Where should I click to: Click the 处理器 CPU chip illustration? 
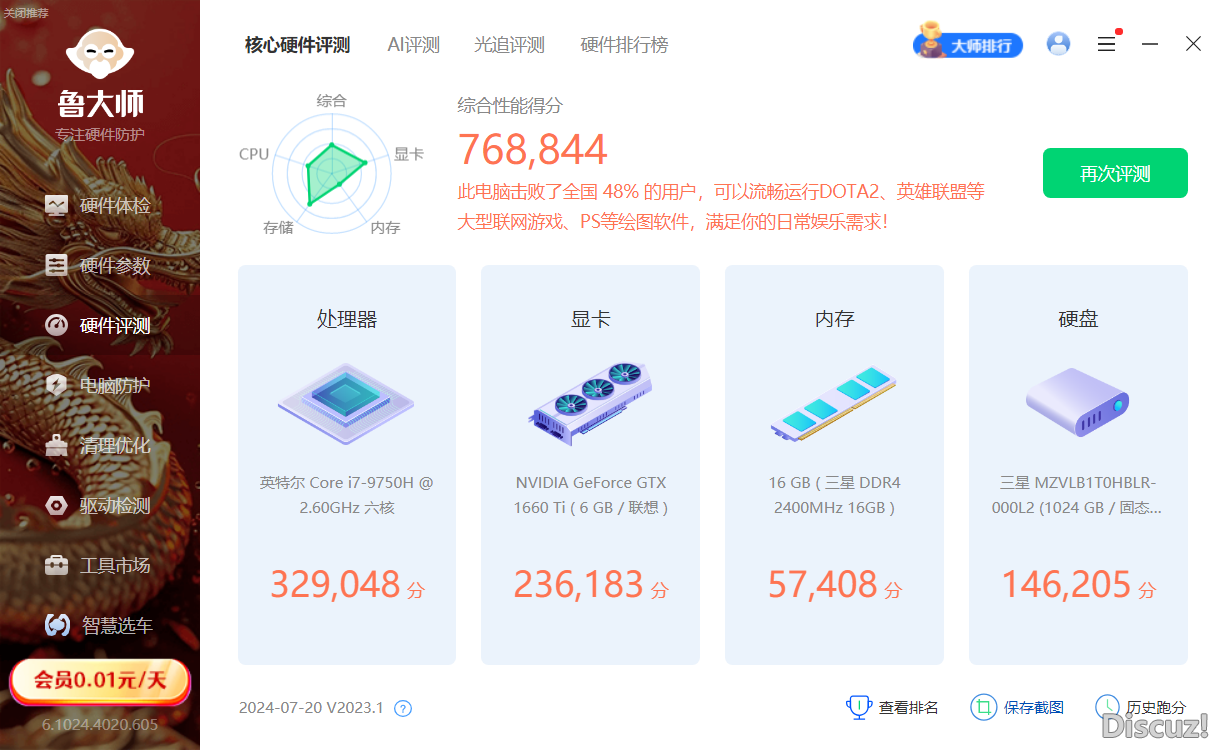tap(346, 404)
